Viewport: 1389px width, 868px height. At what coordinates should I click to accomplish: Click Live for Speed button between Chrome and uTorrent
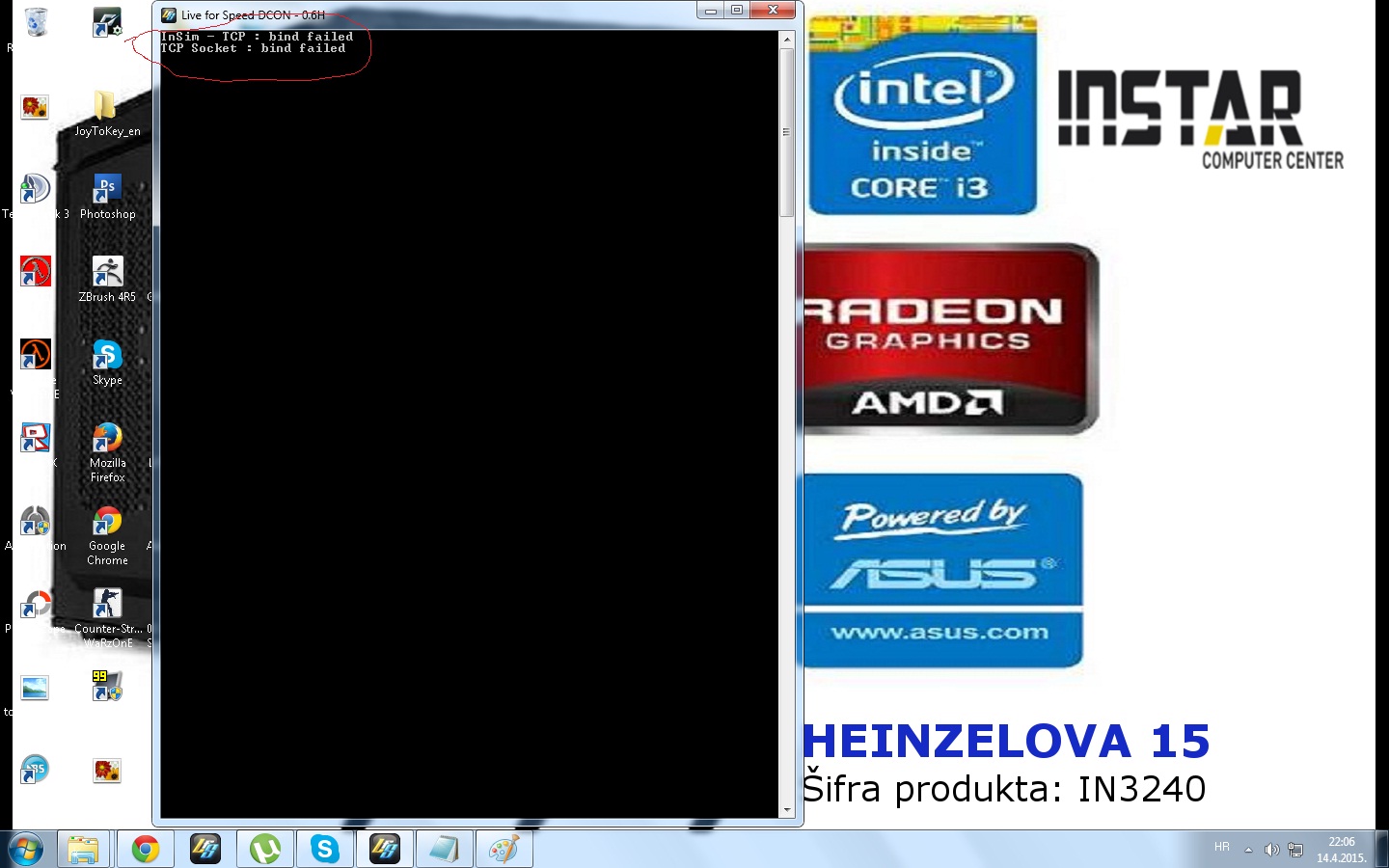205,849
